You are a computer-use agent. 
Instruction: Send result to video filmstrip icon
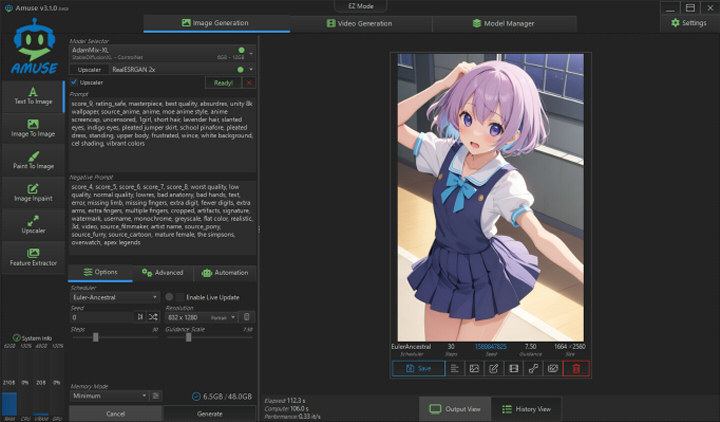tap(514, 368)
